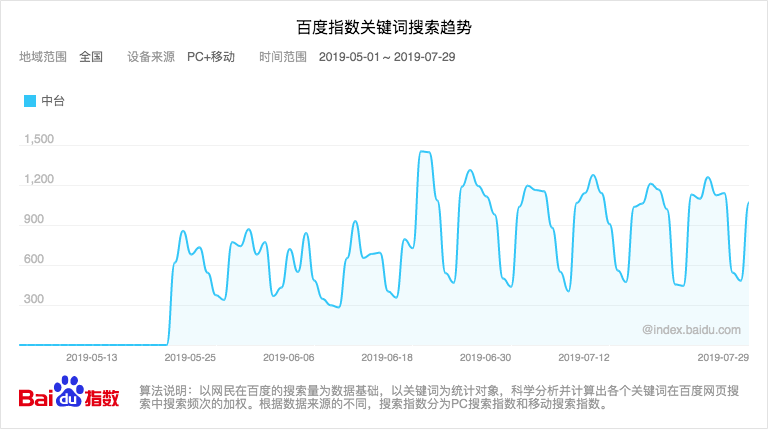The image size is (768, 430).
Task: Click the 1,200 y-axis label
Action: tap(39, 179)
